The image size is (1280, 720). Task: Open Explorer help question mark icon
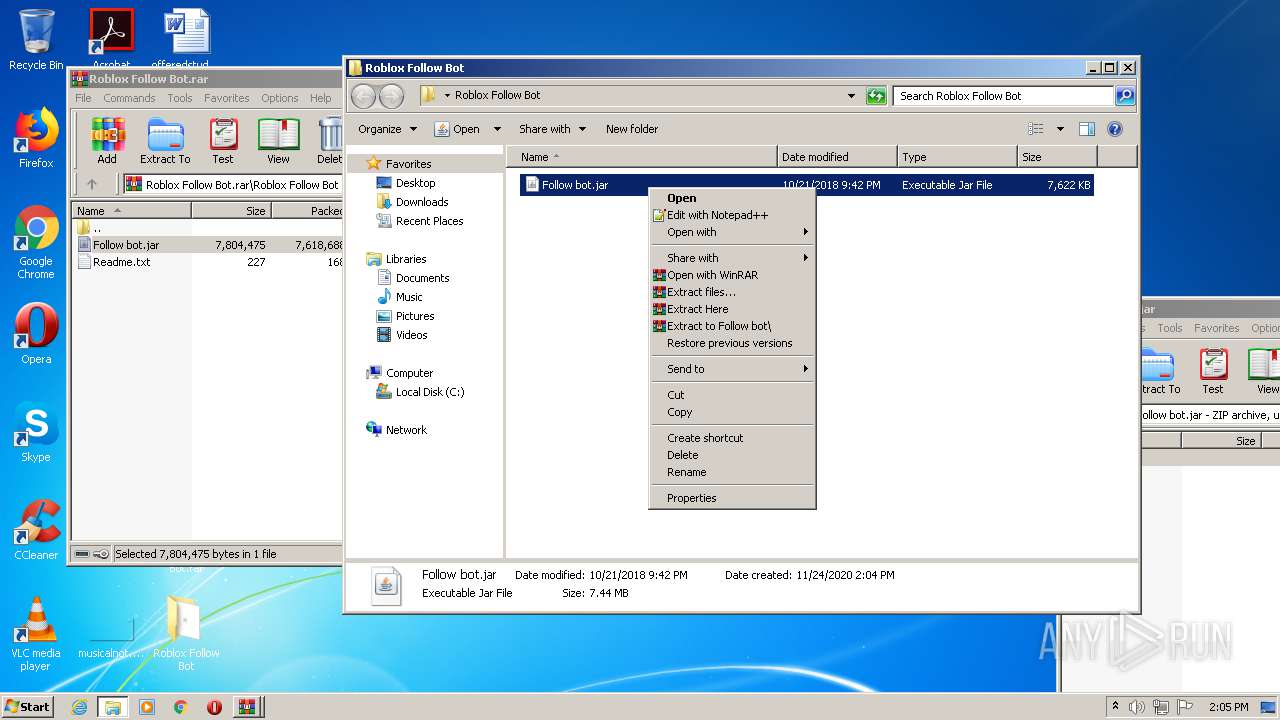1115,129
